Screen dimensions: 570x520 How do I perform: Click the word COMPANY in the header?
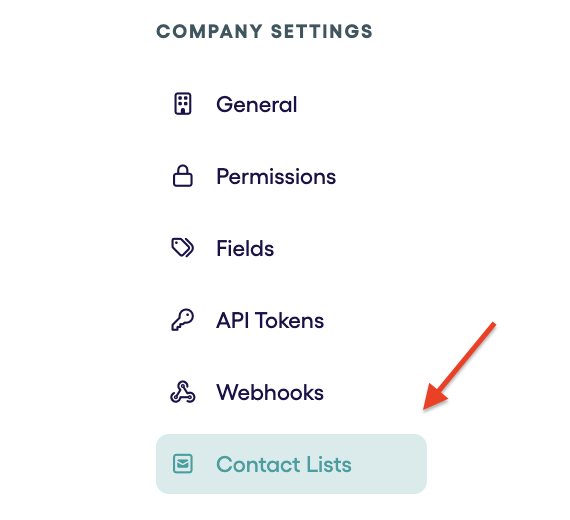pos(209,31)
